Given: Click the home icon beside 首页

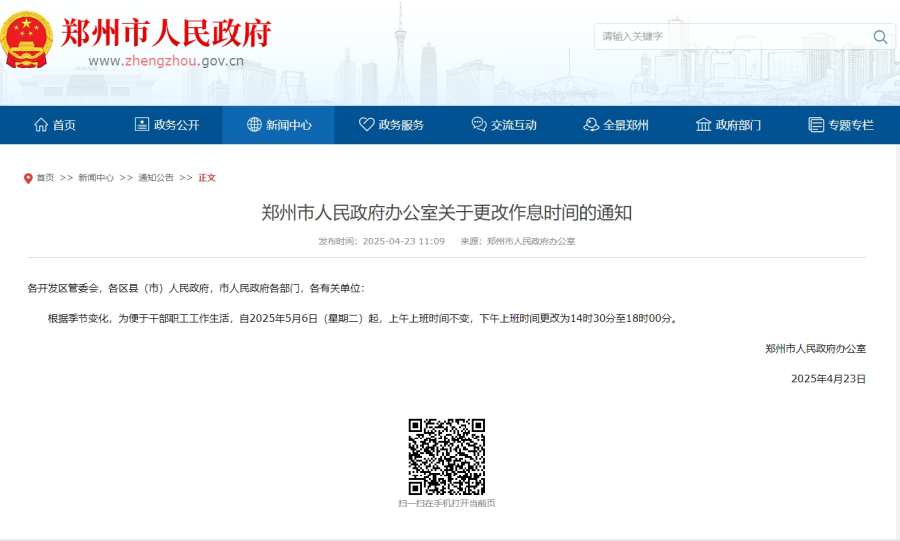Looking at the screenshot, I should [41, 125].
